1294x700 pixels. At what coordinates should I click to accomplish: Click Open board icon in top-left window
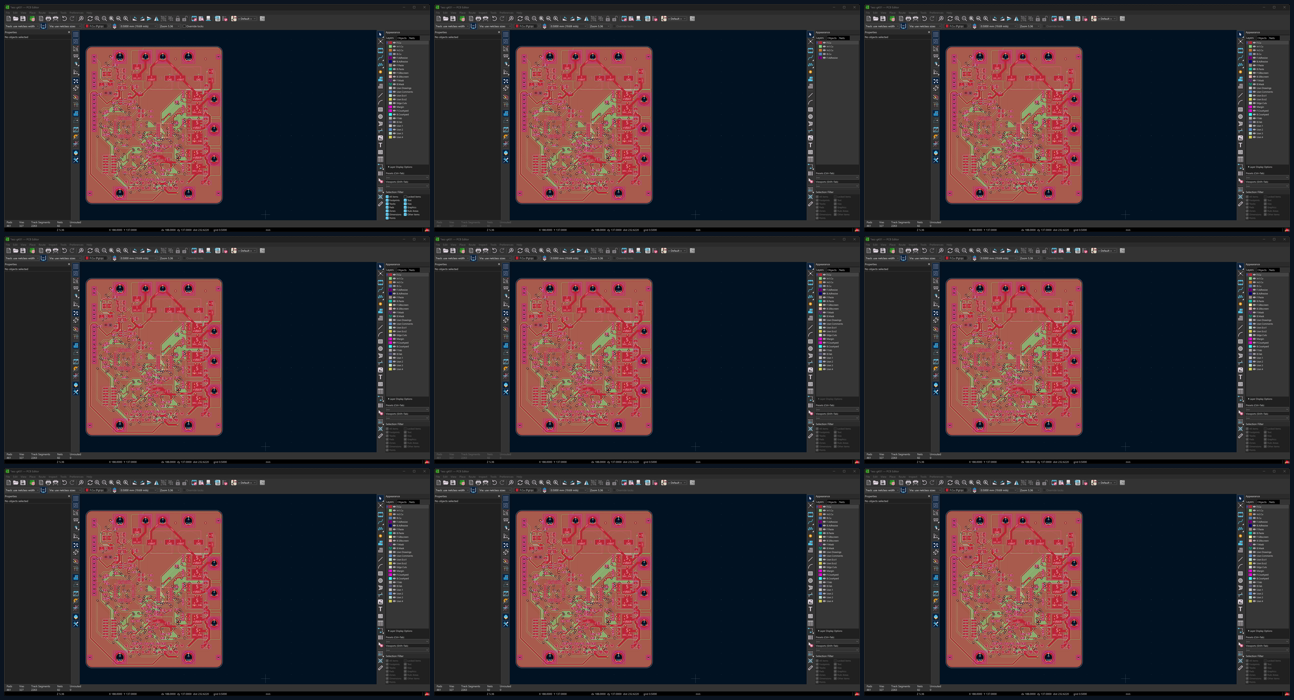pos(16,19)
